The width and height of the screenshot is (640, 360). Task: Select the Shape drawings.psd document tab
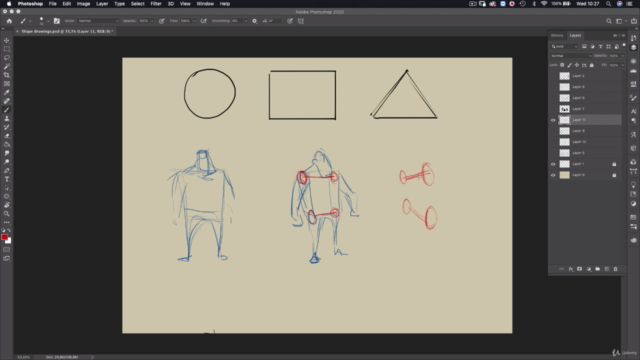(x=65, y=31)
